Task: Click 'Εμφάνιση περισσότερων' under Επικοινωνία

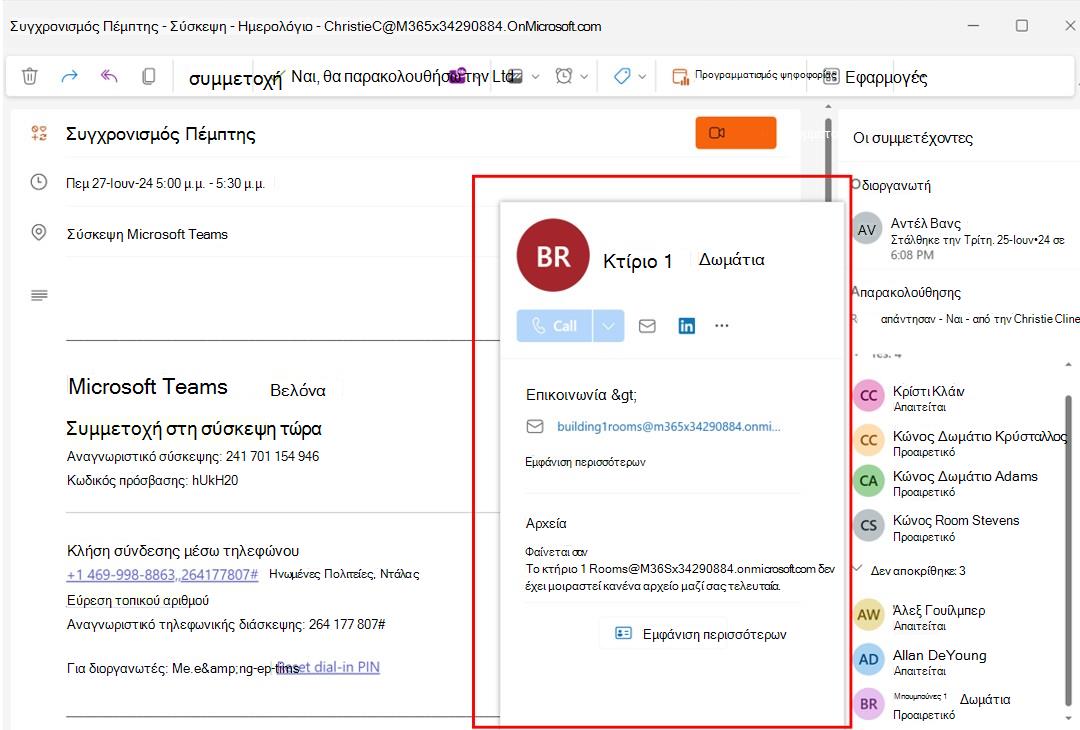Action: 585,462
